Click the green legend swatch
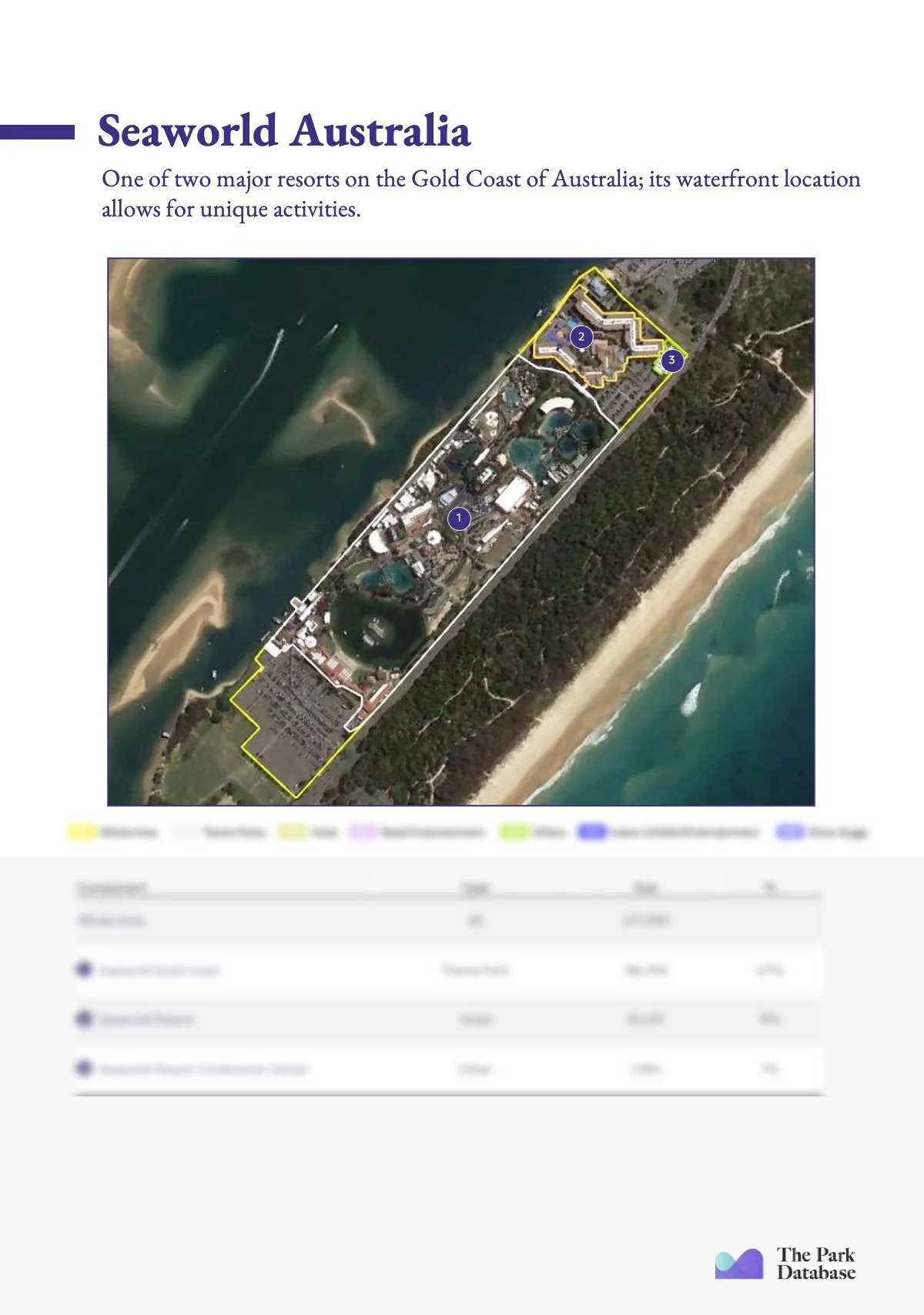Viewport: 924px width, 1315px height. pyautogui.click(x=513, y=832)
